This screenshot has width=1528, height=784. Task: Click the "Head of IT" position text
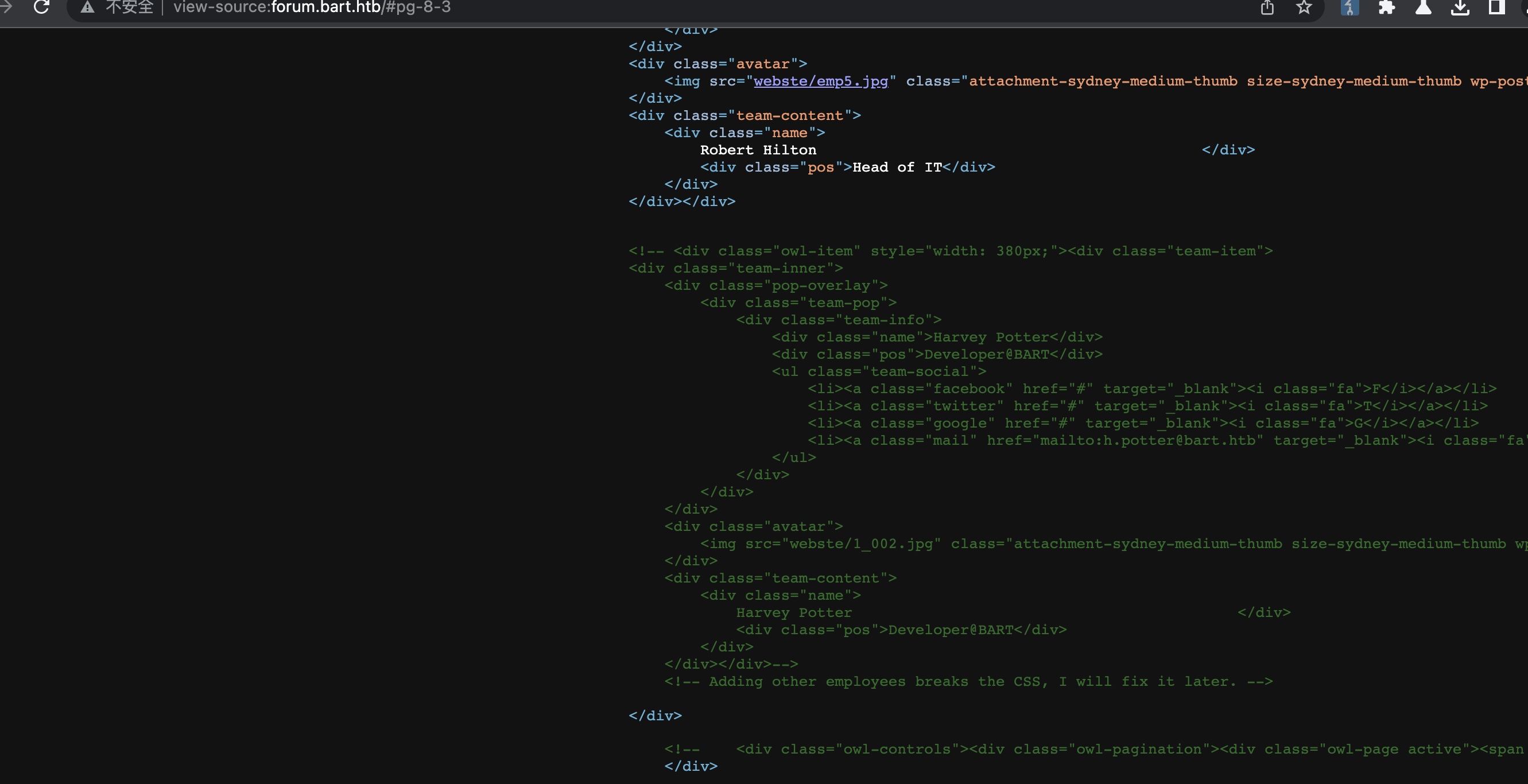tap(896, 167)
